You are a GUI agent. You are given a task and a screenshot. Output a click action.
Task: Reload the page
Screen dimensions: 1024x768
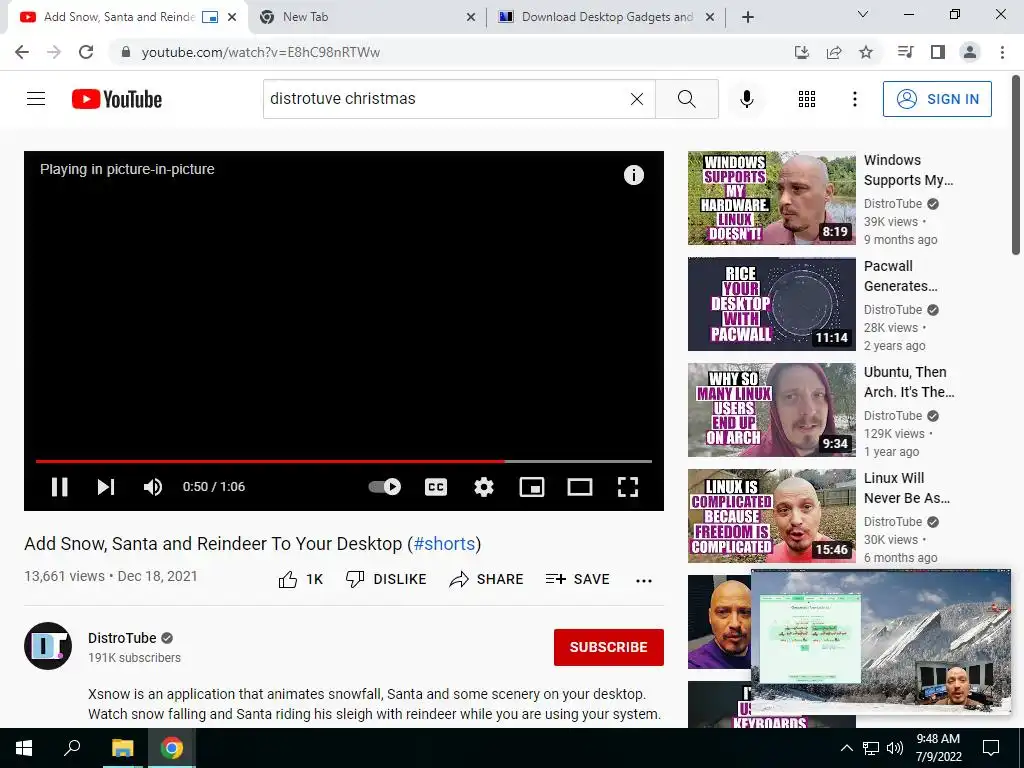point(86,52)
